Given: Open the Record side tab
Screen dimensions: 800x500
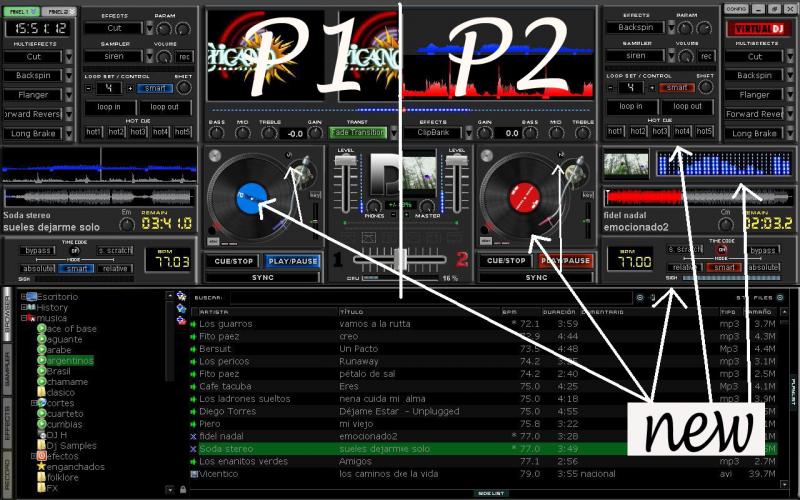Looking at the screenshot, I should click(x=7, y=473).
